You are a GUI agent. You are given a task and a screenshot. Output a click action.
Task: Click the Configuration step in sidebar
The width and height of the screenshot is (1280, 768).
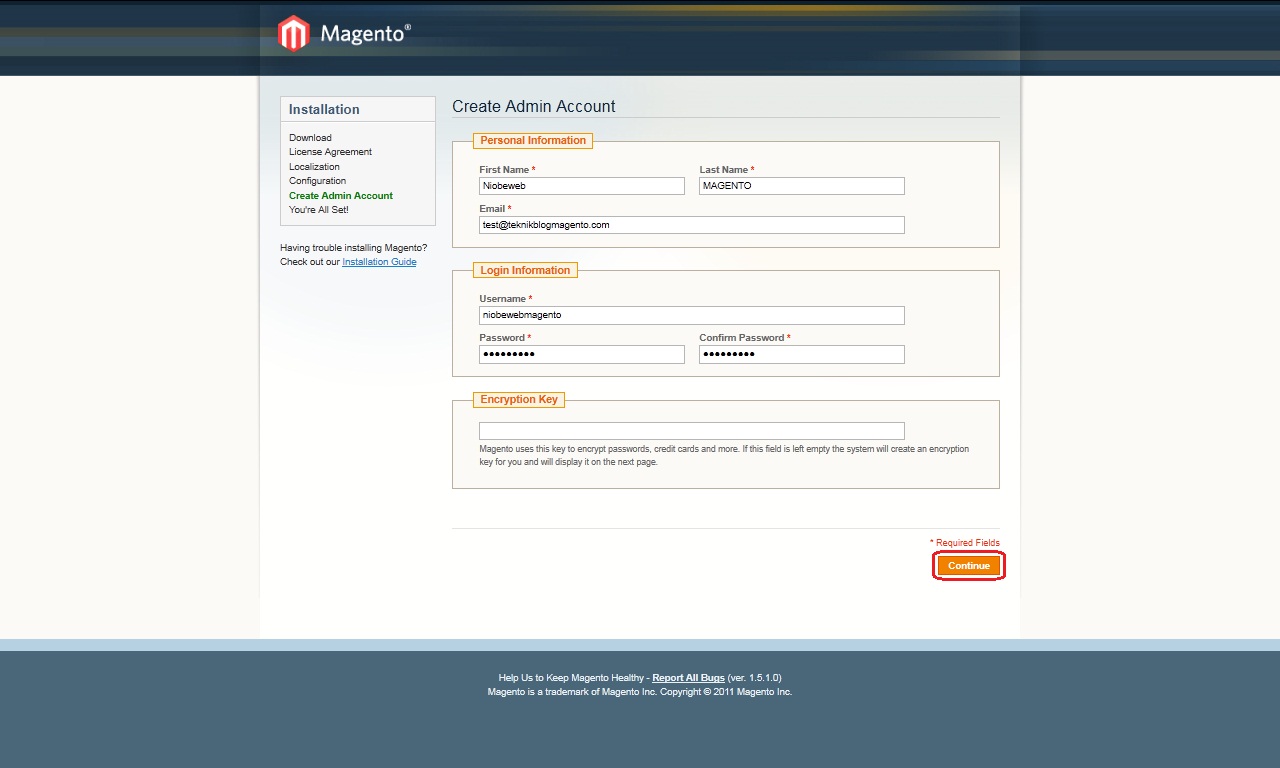[x=317, y=181]
